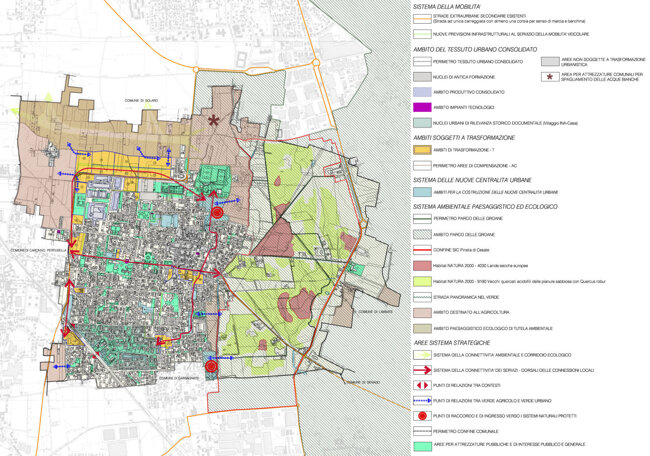
Task: Click the red triangles Punti di Relazioni icon
Action: [422, 383]
